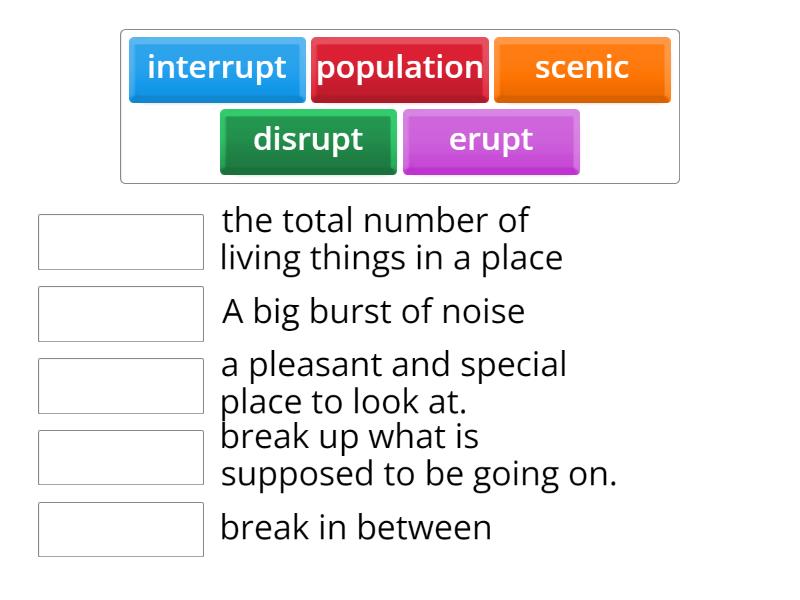The width and height of the screenshot is (800, 600).
Task: Select empty box next to 'A big burst of noise'
Action: [x=121, y=314]
